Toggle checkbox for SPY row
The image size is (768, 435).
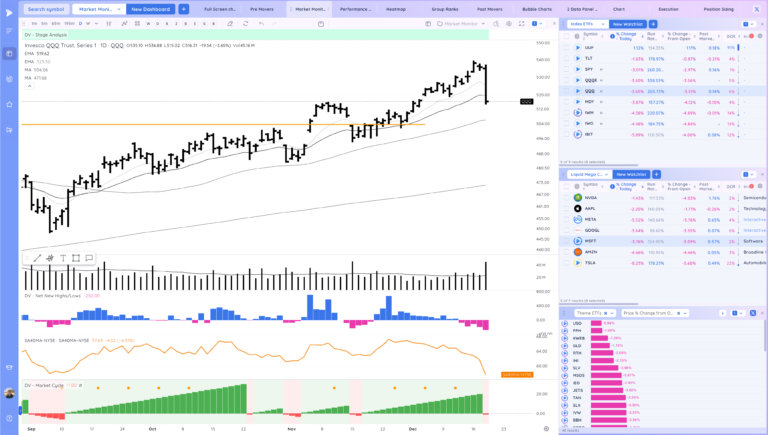click(x=565, y=69)
